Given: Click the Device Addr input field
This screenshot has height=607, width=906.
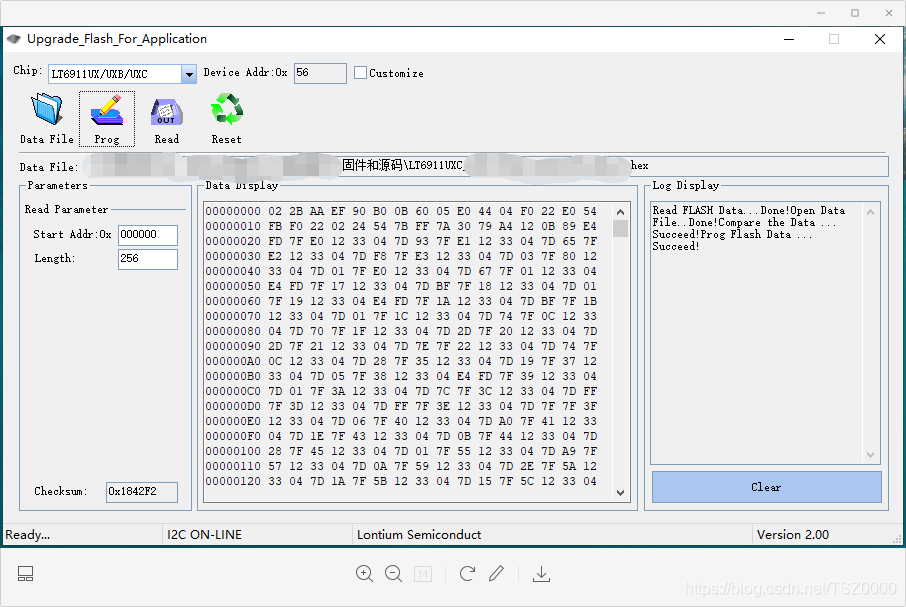Looking at the screenshot, I should coord(320,73).
